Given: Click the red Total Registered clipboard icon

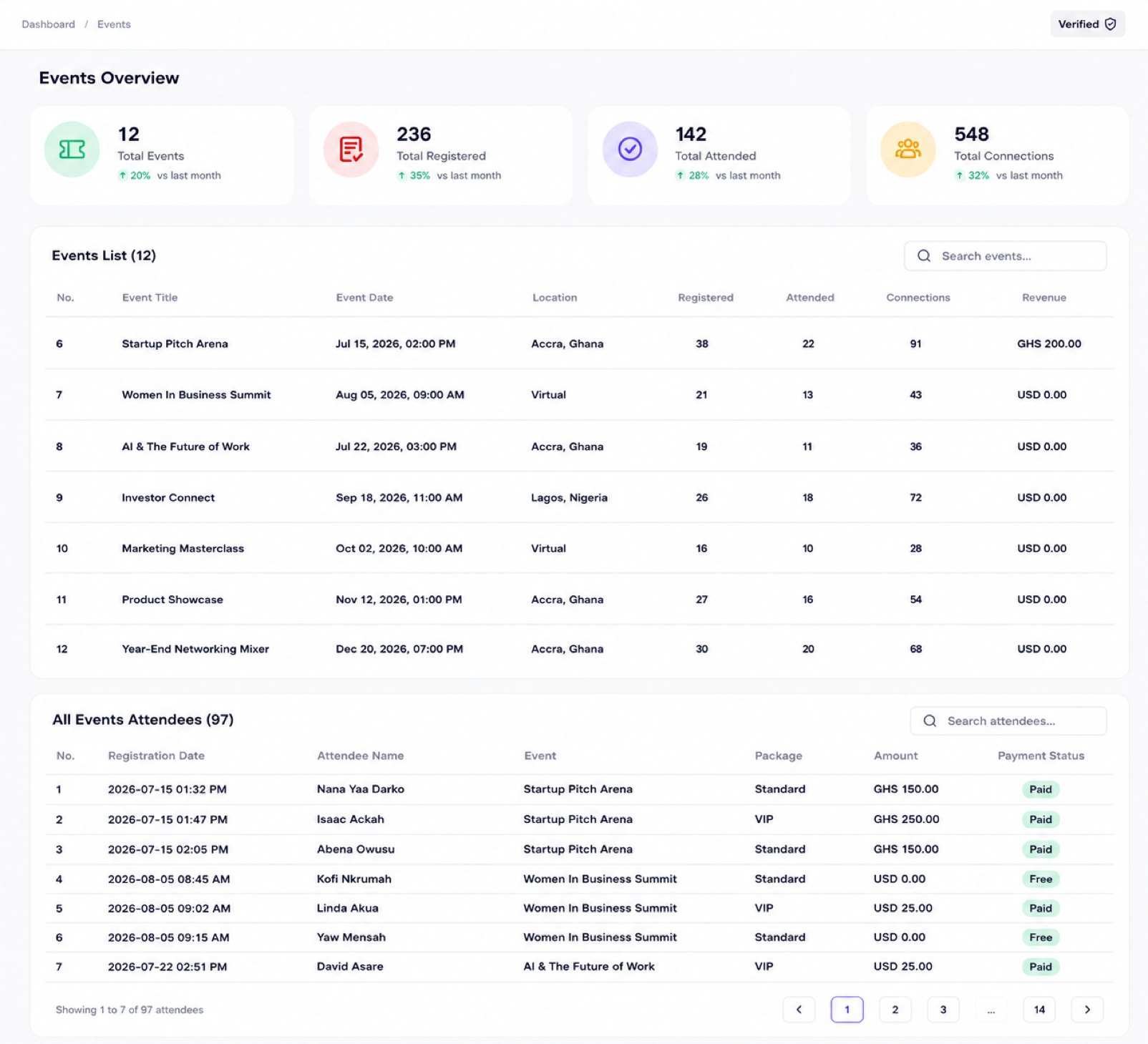Looking at the screenshot, I should pyautogui.click(x=351, y=149).
